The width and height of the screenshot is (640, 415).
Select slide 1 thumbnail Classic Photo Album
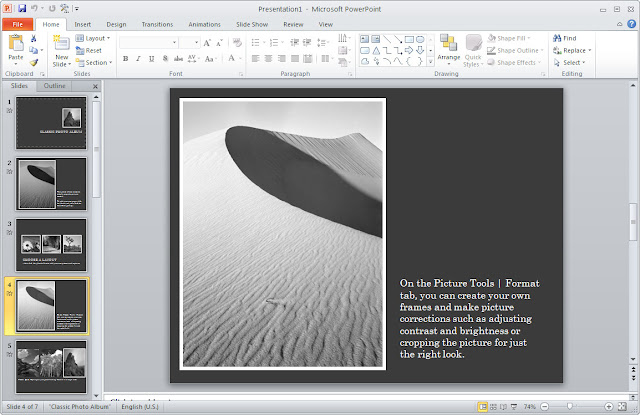(x=51, y=123)
